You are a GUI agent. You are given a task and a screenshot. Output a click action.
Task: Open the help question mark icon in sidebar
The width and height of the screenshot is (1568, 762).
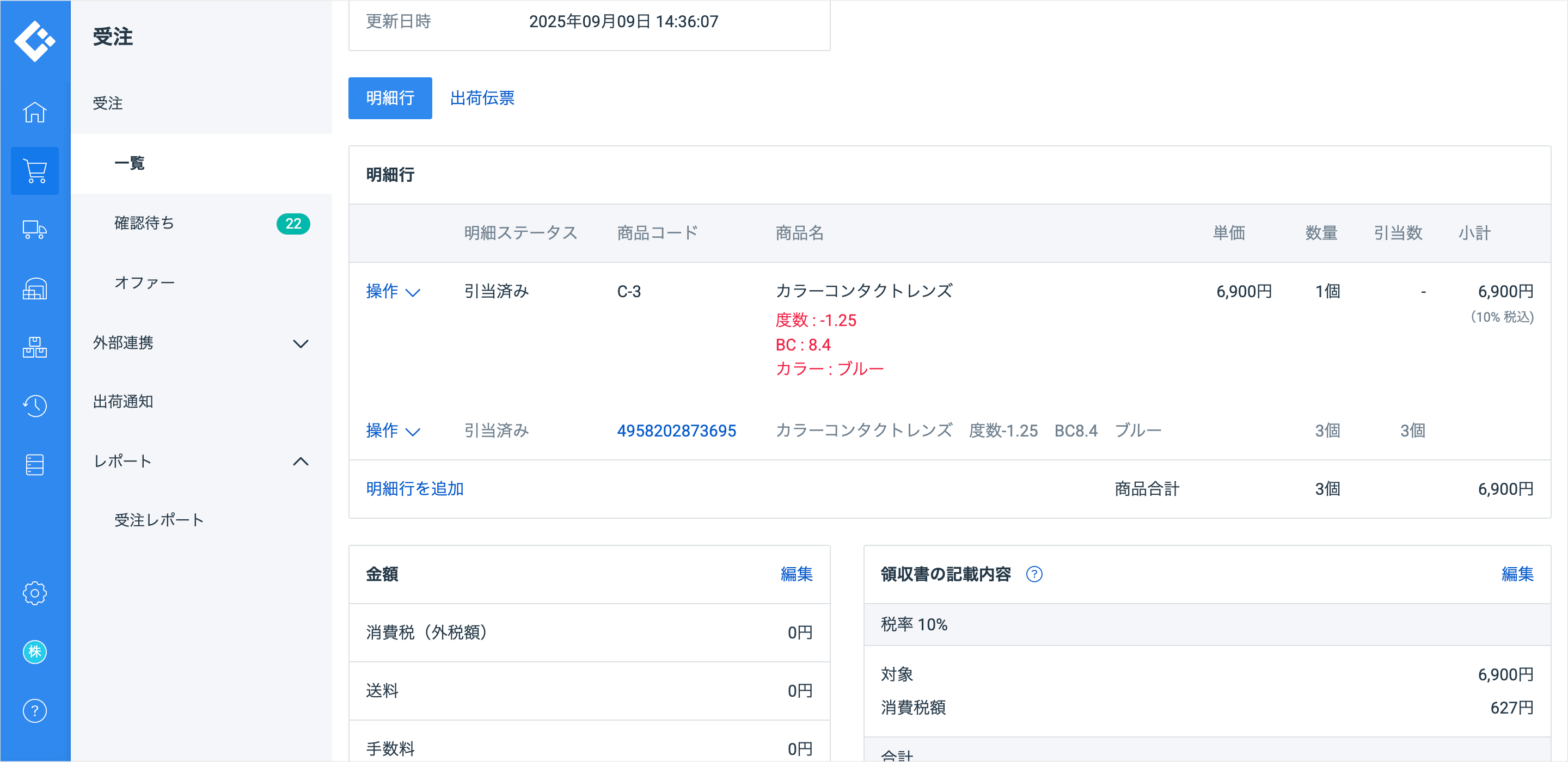click(35, 711)
